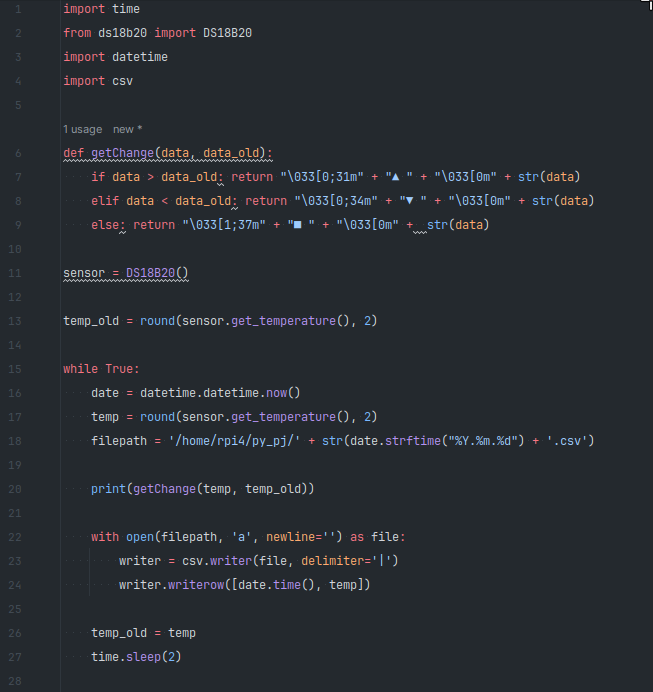Click the "1 usage" inlay hint
Viewport: 653px width, 692px height.
coord(84,129)
